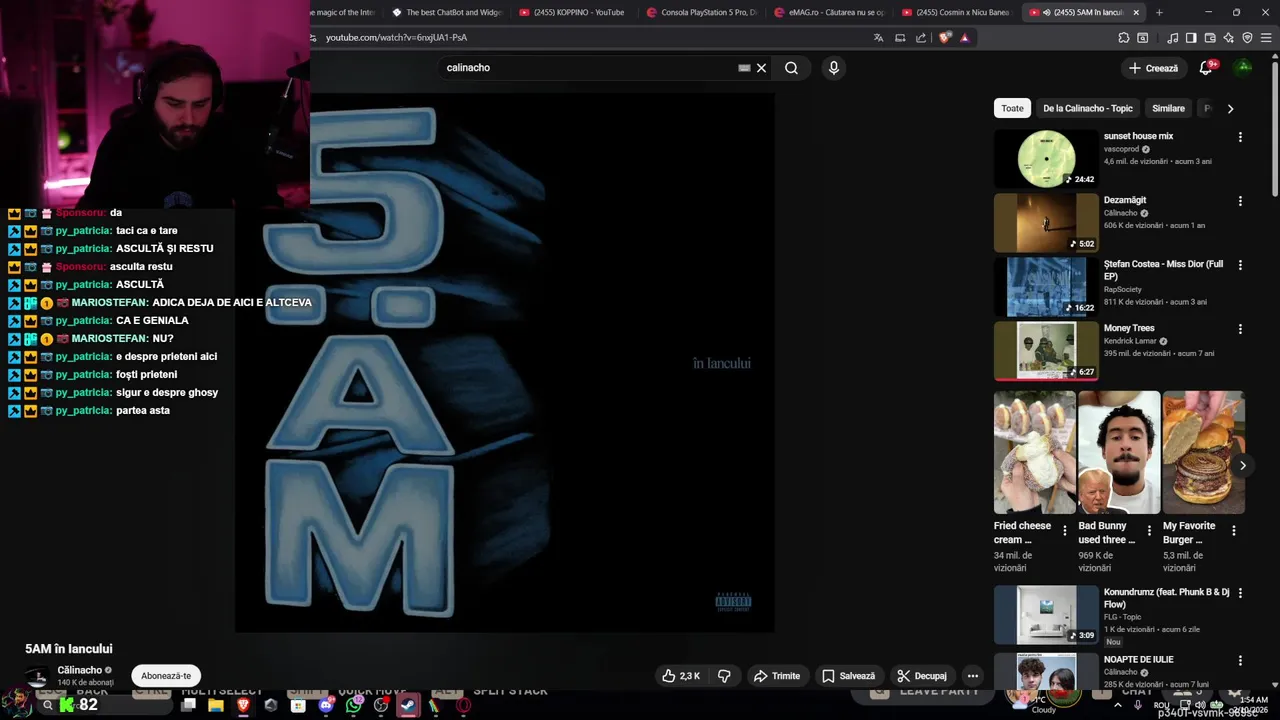This screenshot has height=720, width=1280.
Task: Select the De la Calinacho - Topic chip
Action: (x=1088, y=108)
